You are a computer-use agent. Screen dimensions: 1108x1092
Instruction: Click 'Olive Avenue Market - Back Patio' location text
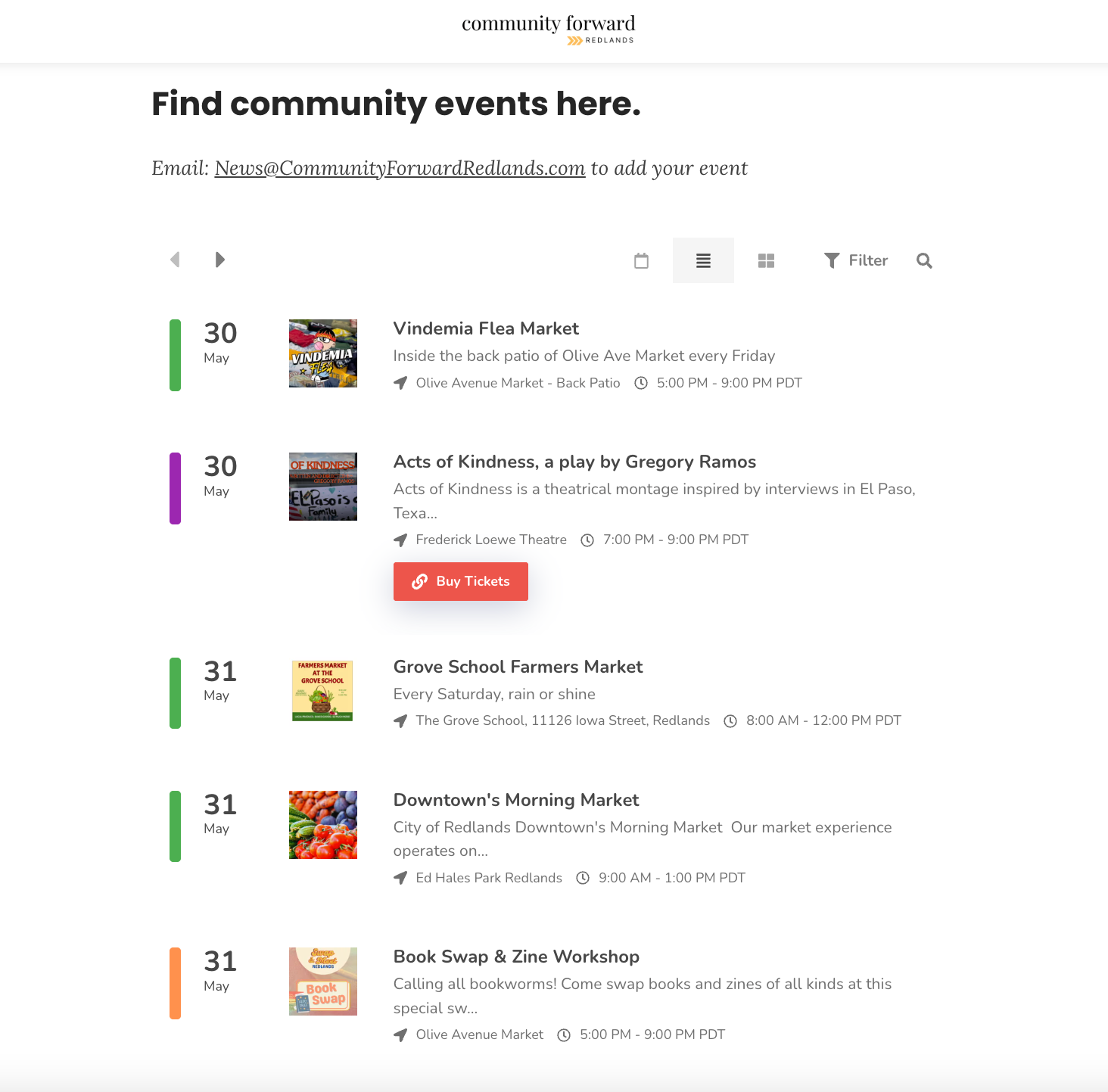[x=518, y=383]
